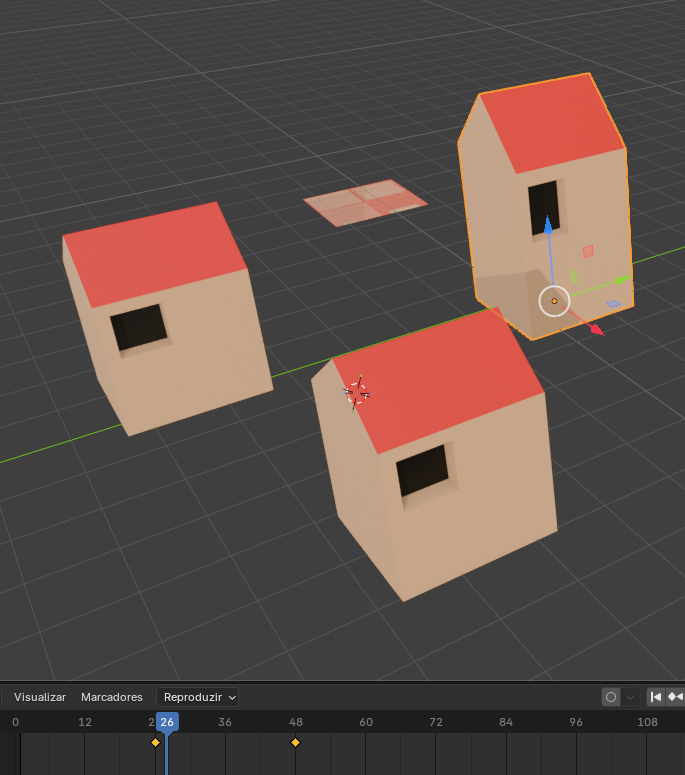Click the red X-axis gizmo arrow
Image resolution: width=685 pixels, height=775 pixels.
coord(597,330)
